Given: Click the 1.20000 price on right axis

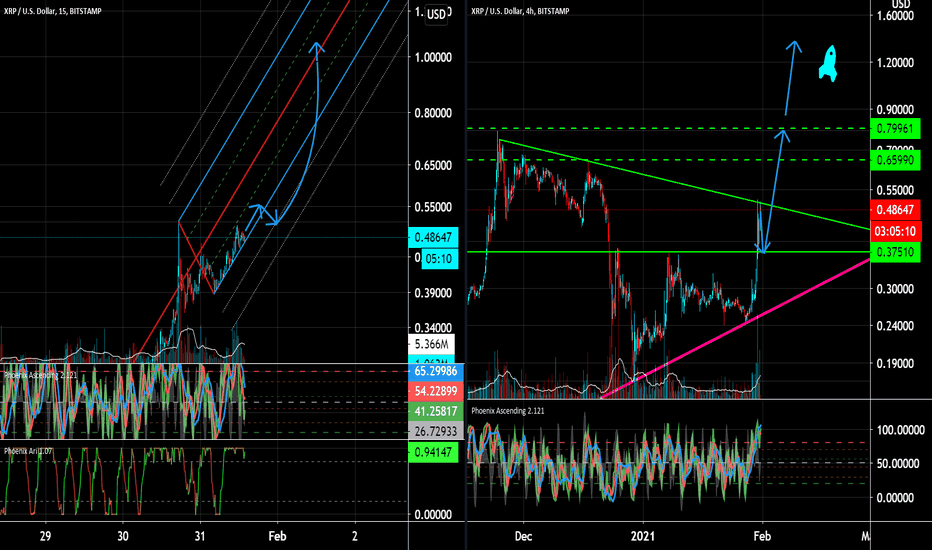Looking at the screenshot, I should click(x=895, y=63).
